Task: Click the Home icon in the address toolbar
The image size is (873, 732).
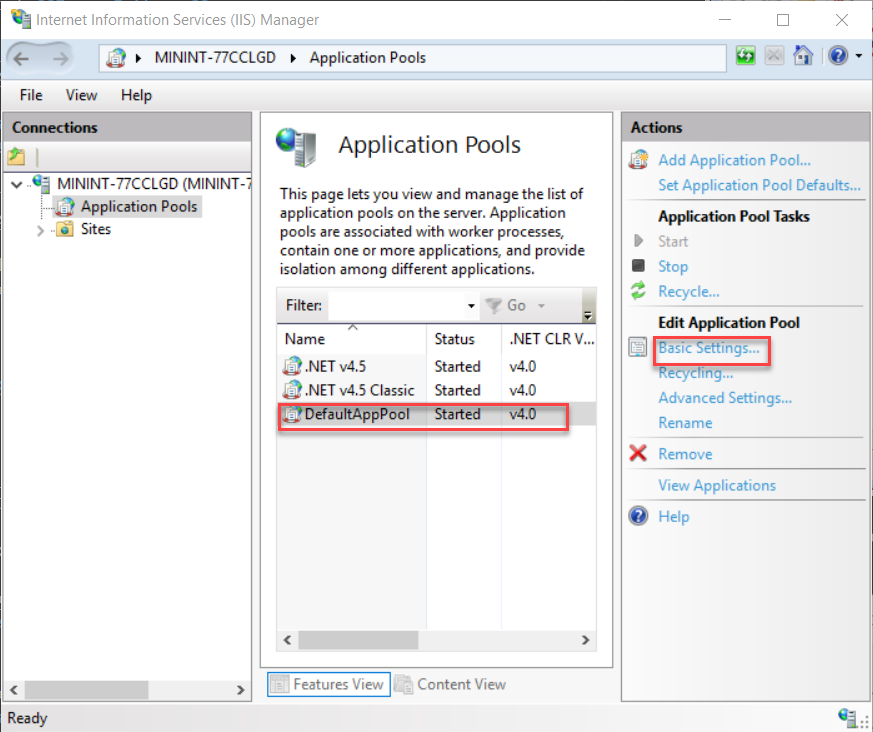Action: click(803, 55)
